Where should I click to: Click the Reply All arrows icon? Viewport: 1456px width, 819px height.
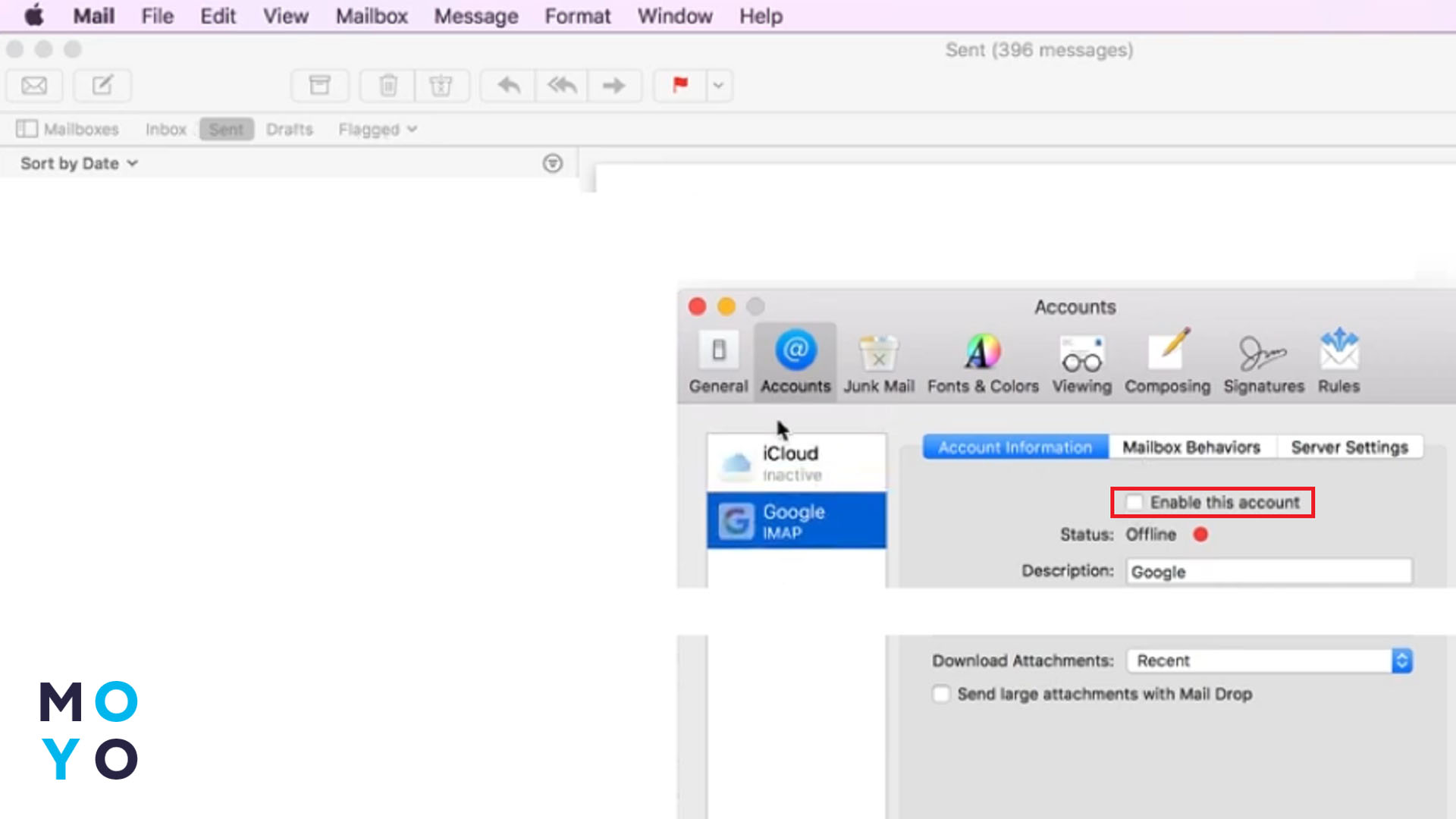562,86
